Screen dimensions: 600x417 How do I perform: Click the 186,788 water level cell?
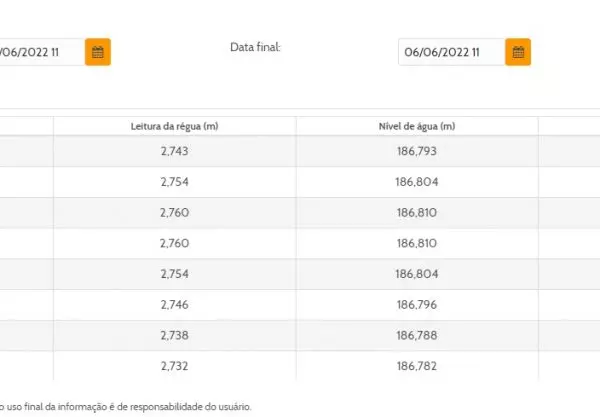(417, 335)
